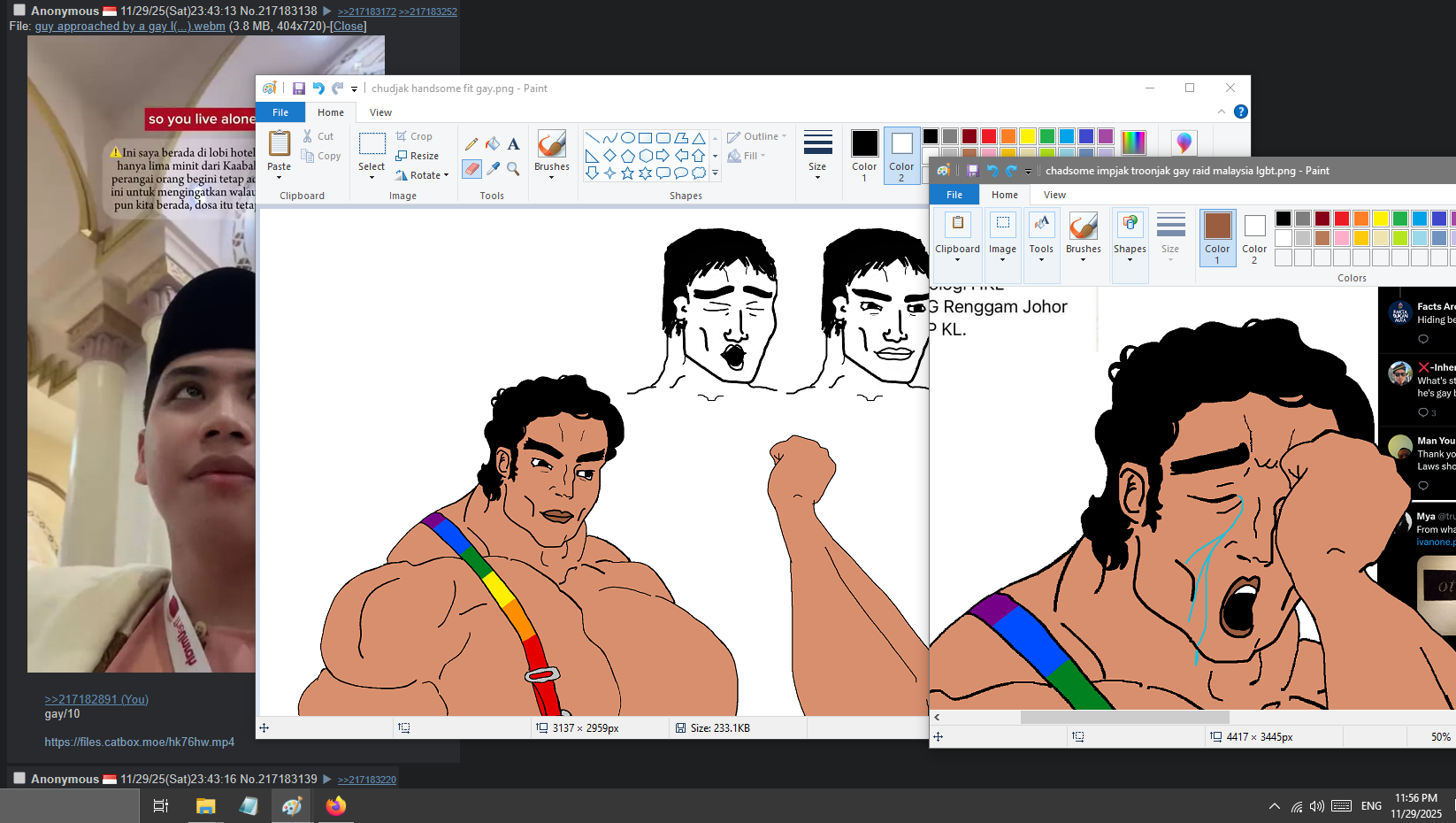Select the oval shape in Shapes gallery
This screenshot has width=1456, height=823.
[627, 138]
